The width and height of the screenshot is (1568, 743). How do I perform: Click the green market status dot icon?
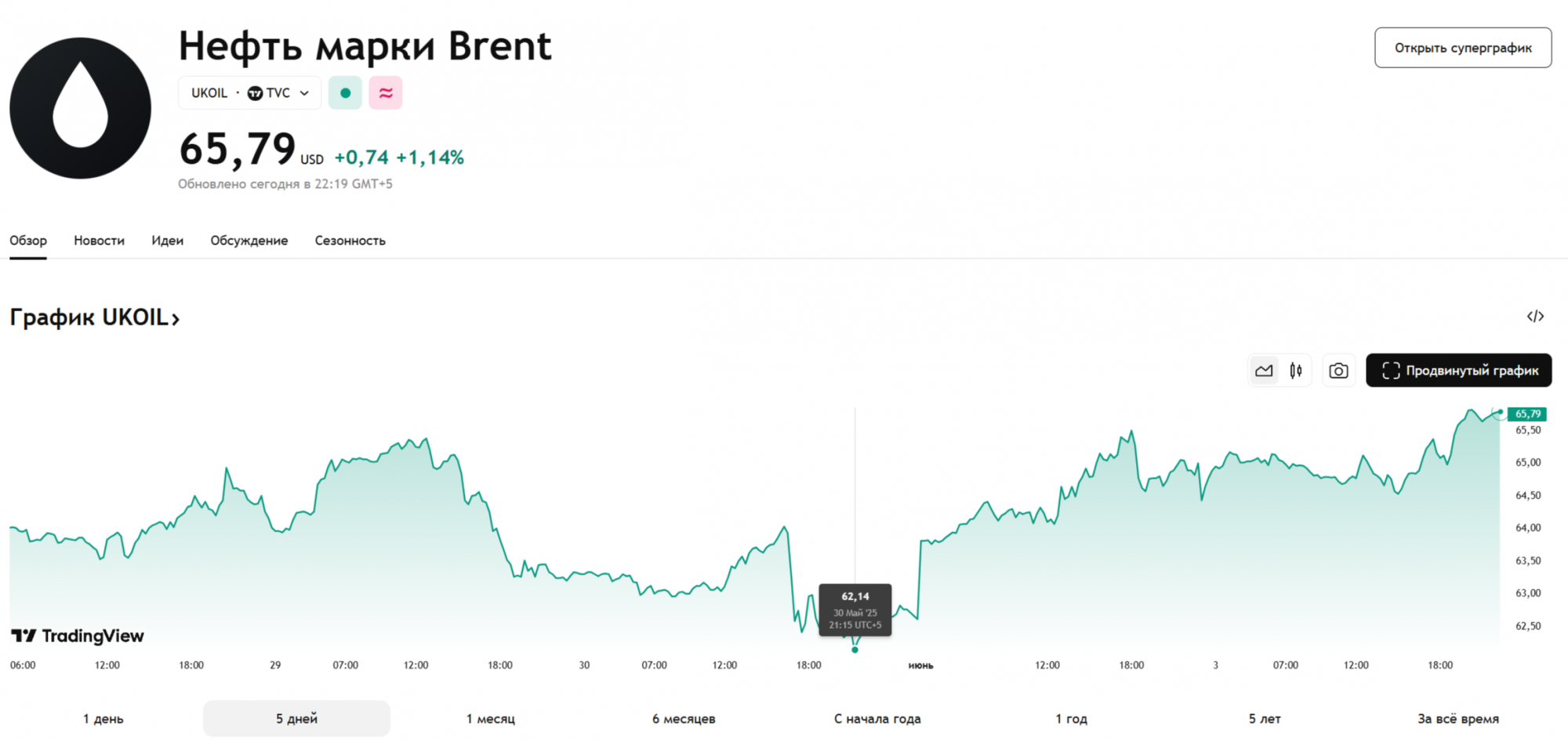pyautogui.click(x=345, y=92)
